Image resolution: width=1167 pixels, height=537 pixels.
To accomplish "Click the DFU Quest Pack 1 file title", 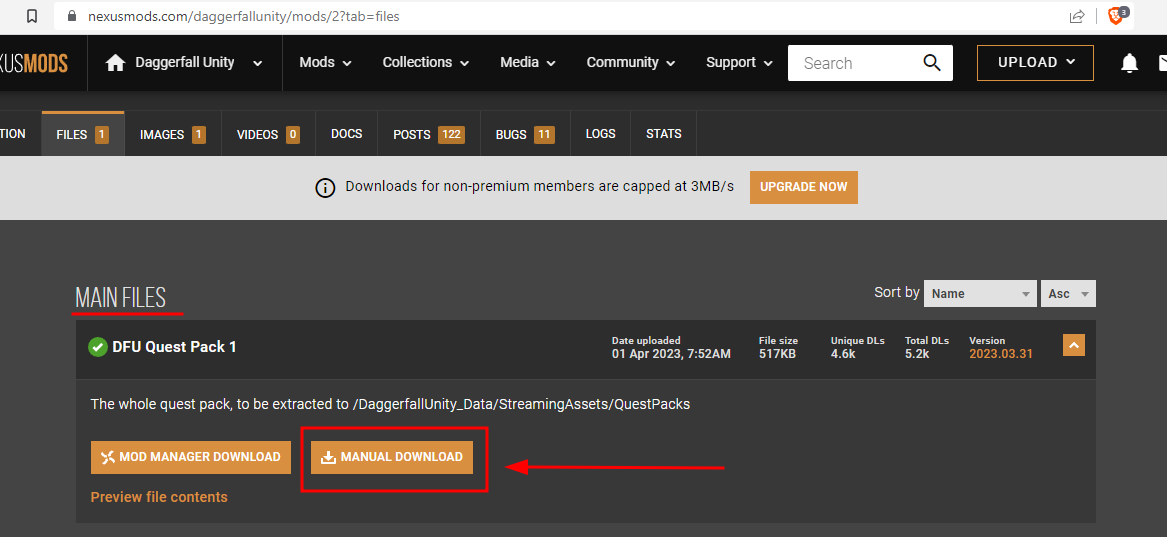I will (174, 347).
